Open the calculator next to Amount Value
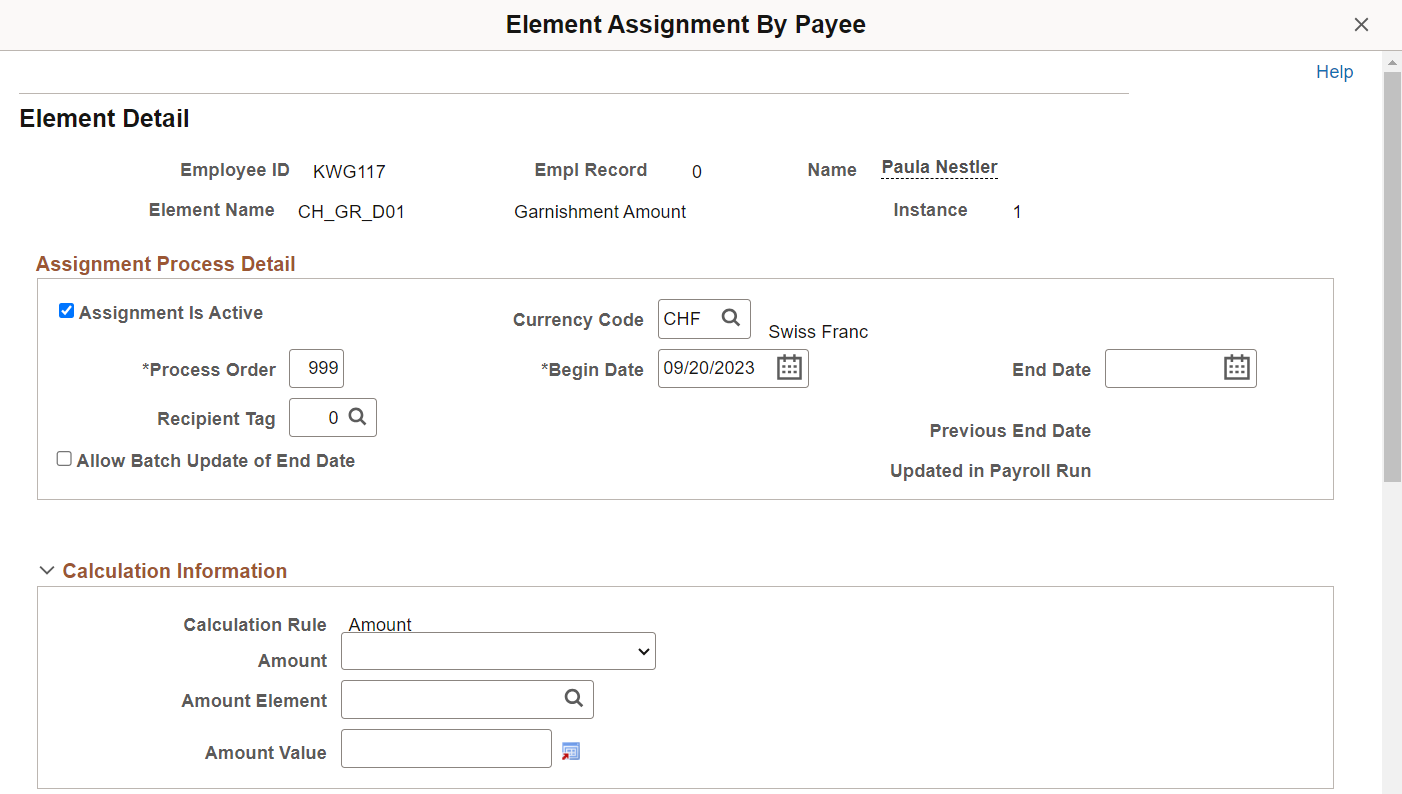Image resolution: width=1402 pixels, height=794 pixels. (571, 751)
